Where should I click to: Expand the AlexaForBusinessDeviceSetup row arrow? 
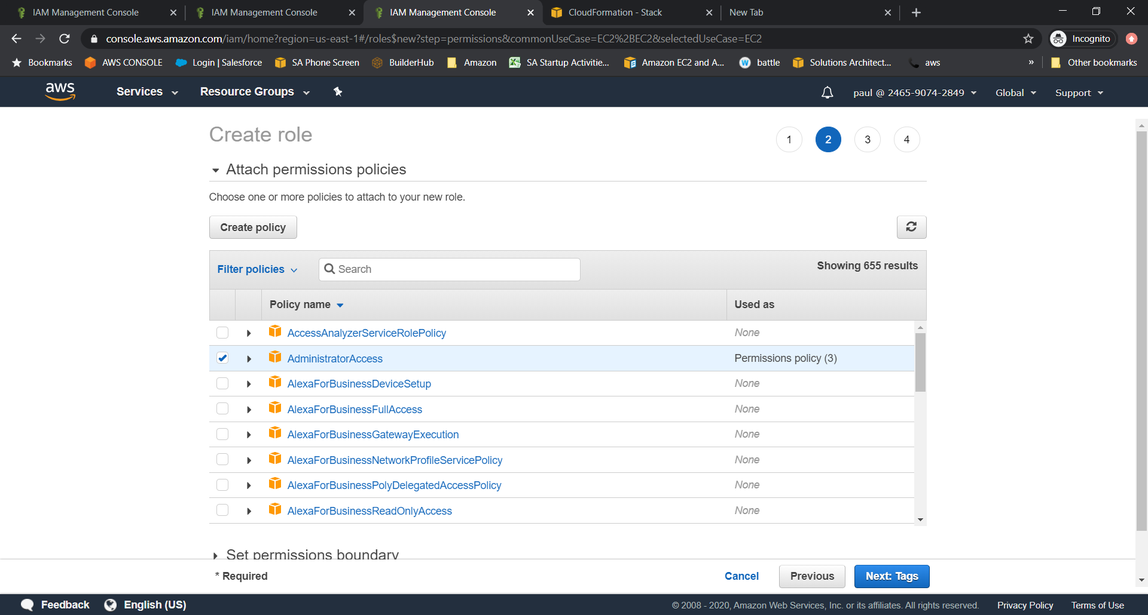[249, 384]
